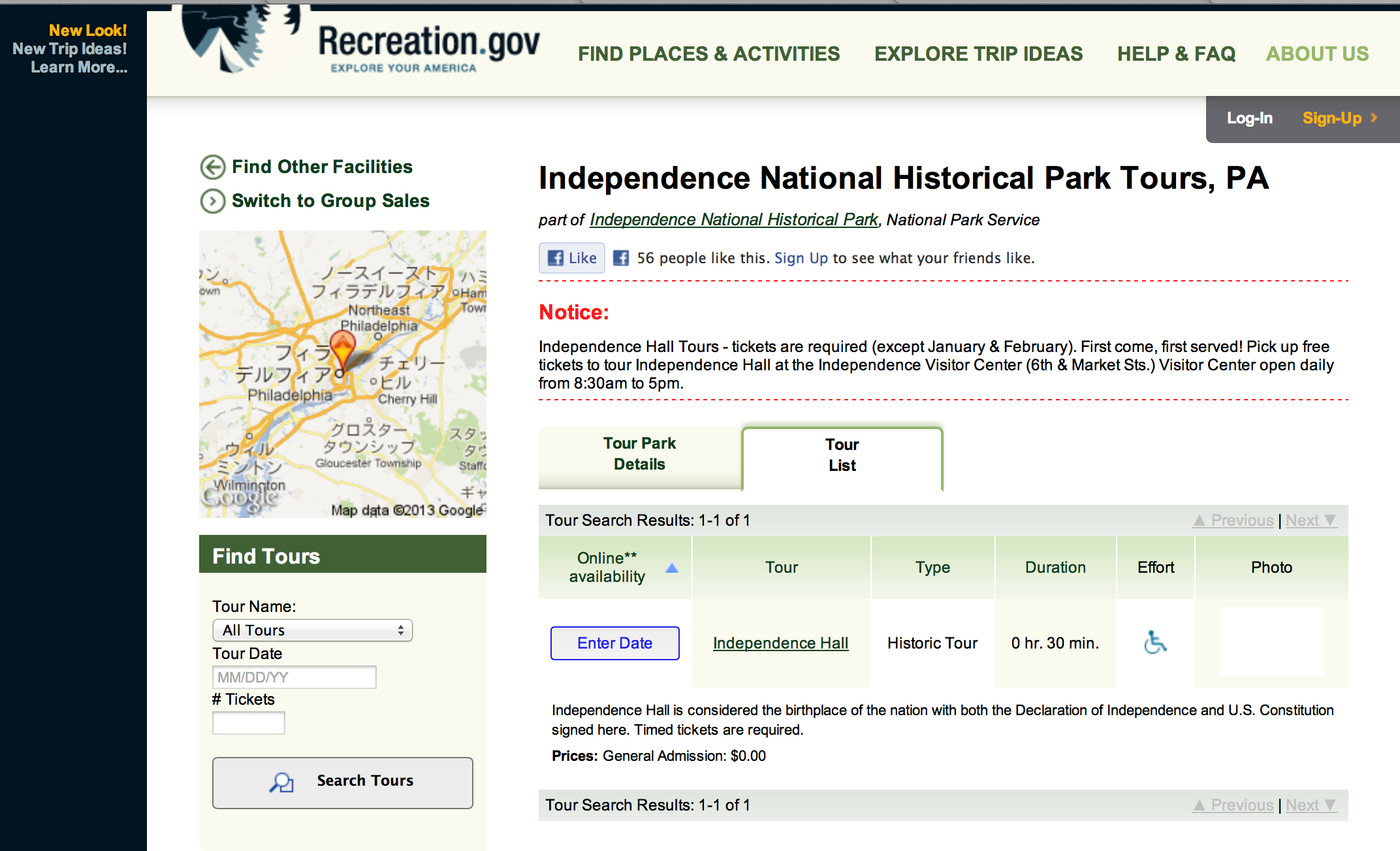Open Find Places & Activities menu

pyautogui.click(x=708, y=54)
